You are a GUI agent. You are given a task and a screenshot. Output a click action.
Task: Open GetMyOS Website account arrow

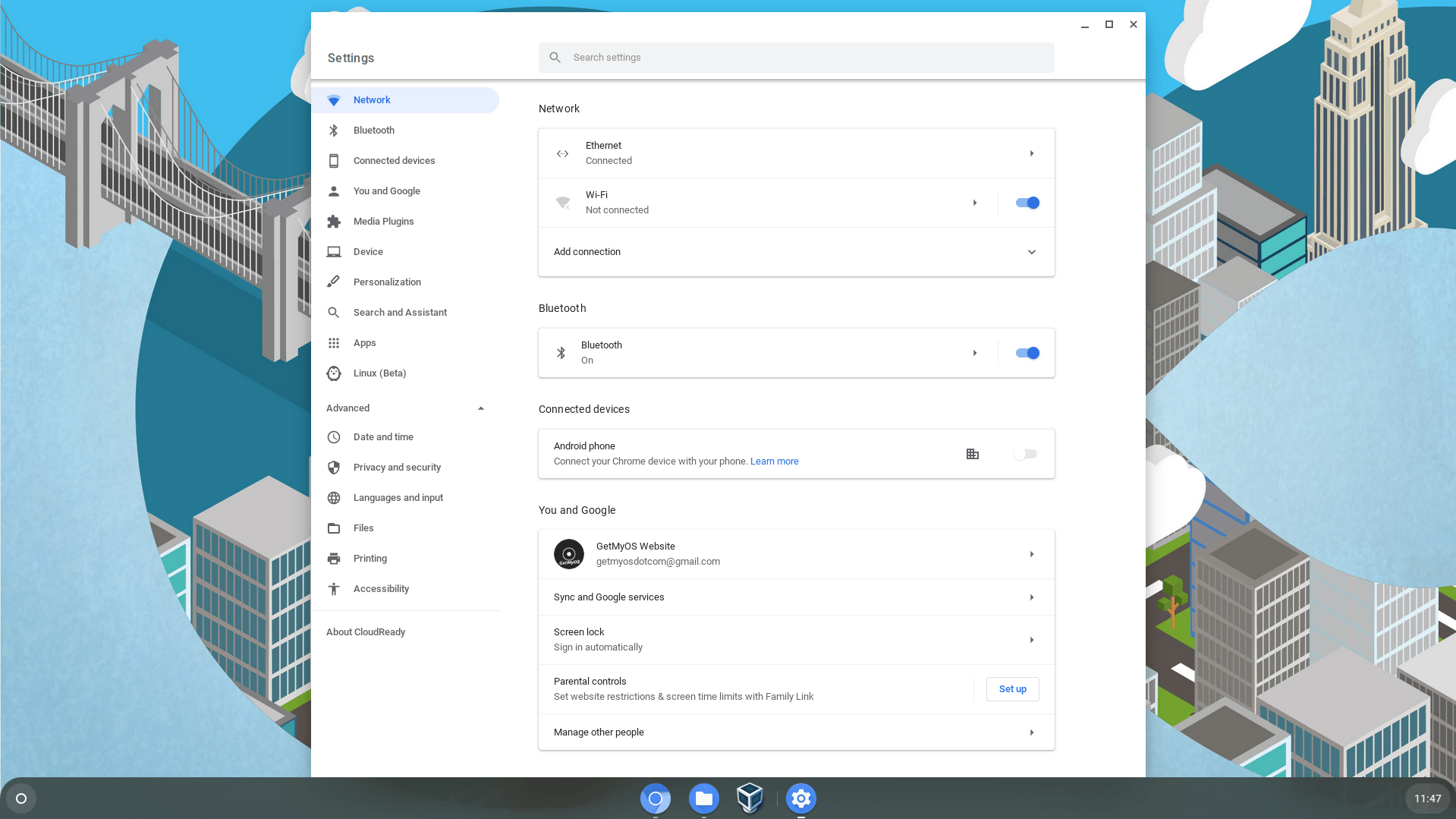pos(1032,554)
